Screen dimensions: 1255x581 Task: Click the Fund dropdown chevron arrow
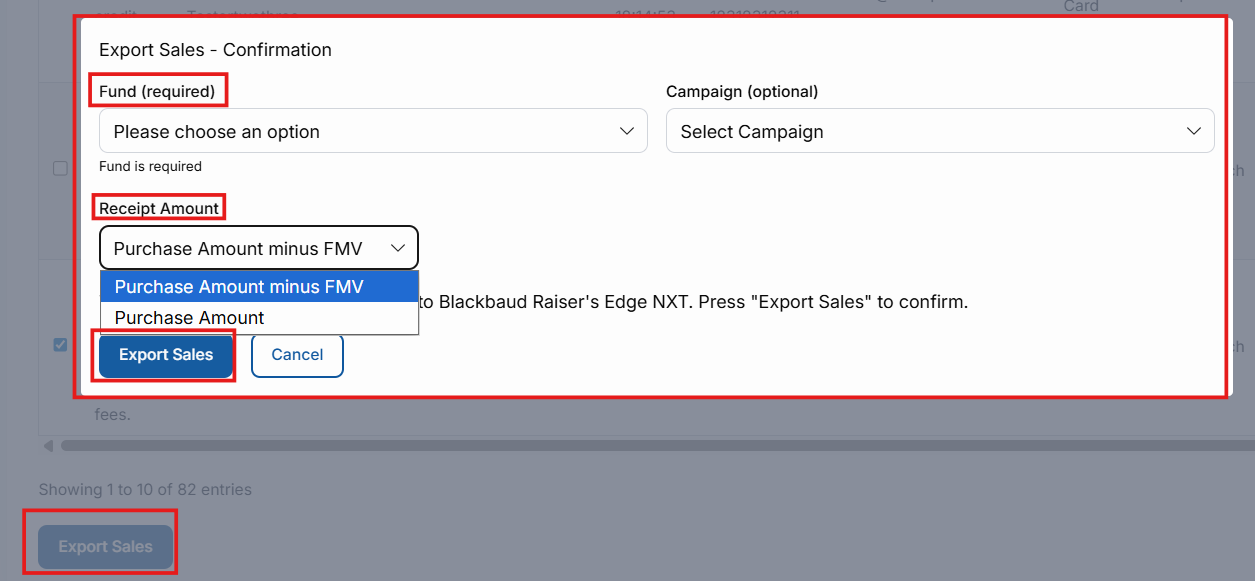[627, 131]
